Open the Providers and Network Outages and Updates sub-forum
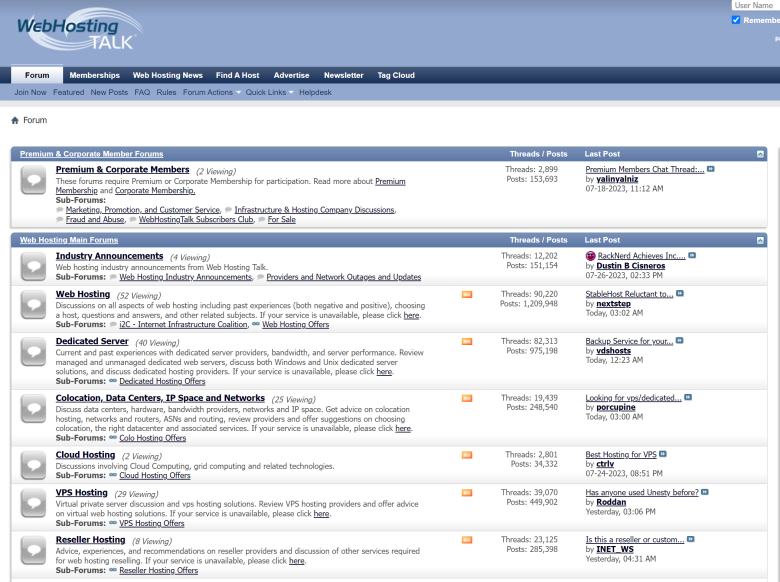 (x=343, y=277)
